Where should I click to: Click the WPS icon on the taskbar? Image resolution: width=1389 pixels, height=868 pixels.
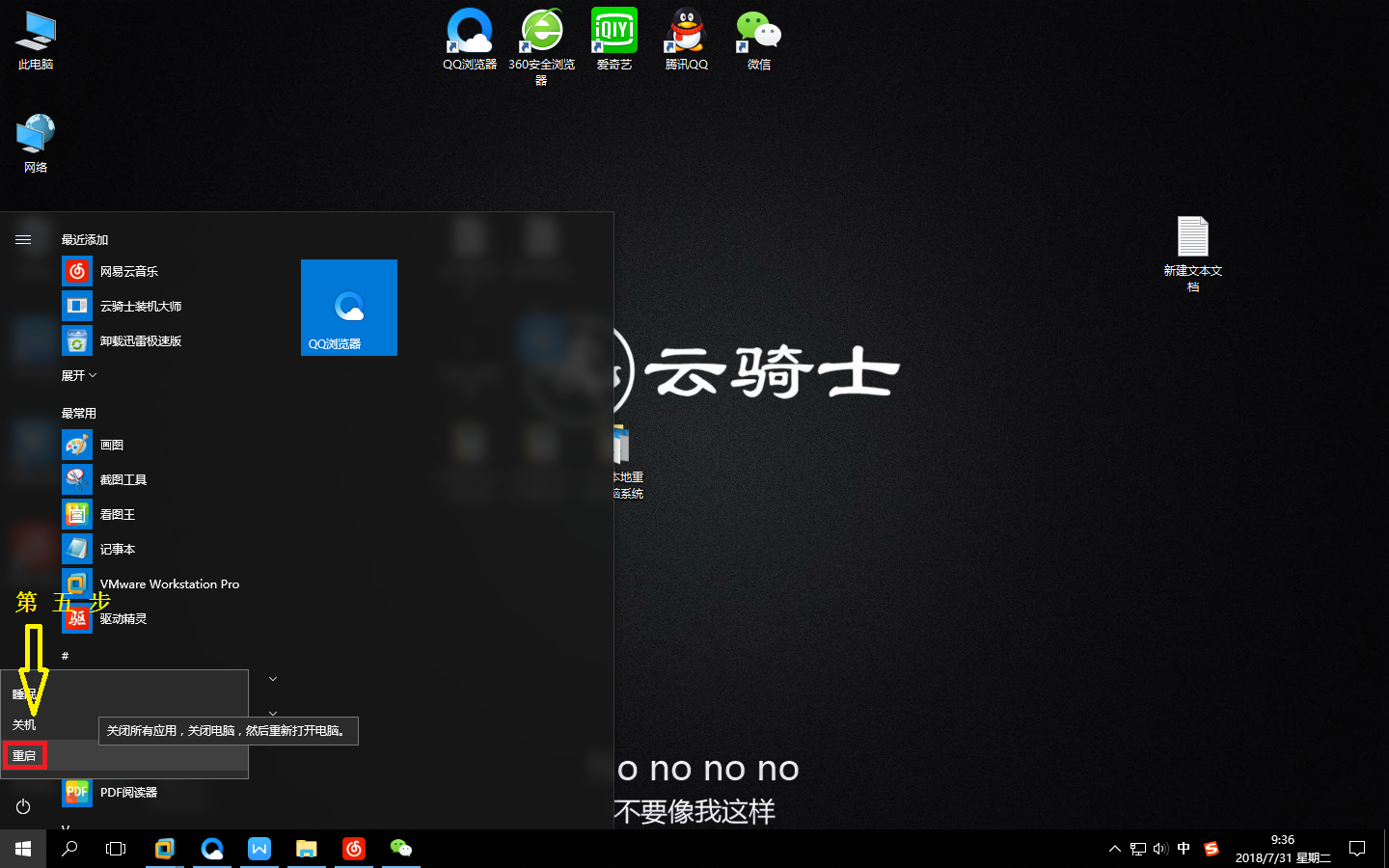[259, 849]
